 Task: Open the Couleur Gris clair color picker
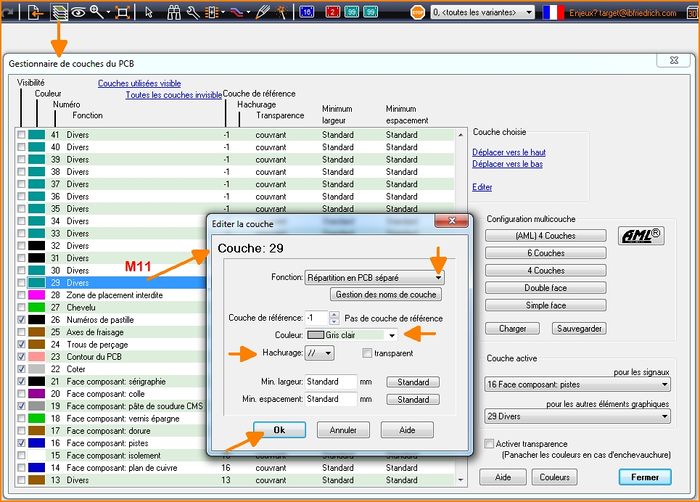392,335
